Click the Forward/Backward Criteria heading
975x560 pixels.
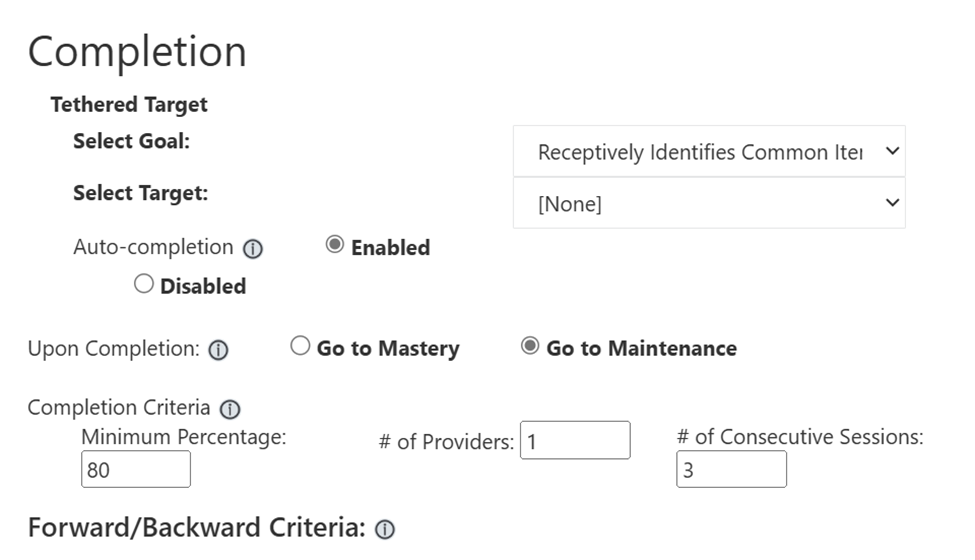(196, 528)
